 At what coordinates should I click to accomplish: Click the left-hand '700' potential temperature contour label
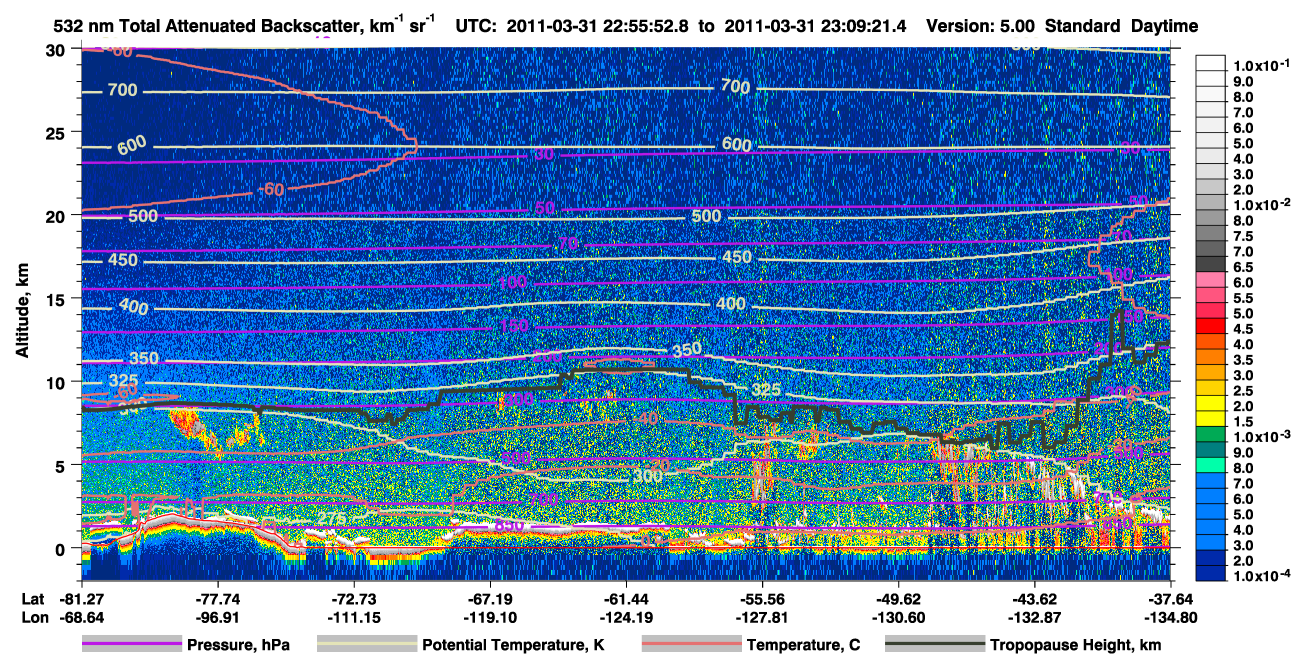click(122, 91)
